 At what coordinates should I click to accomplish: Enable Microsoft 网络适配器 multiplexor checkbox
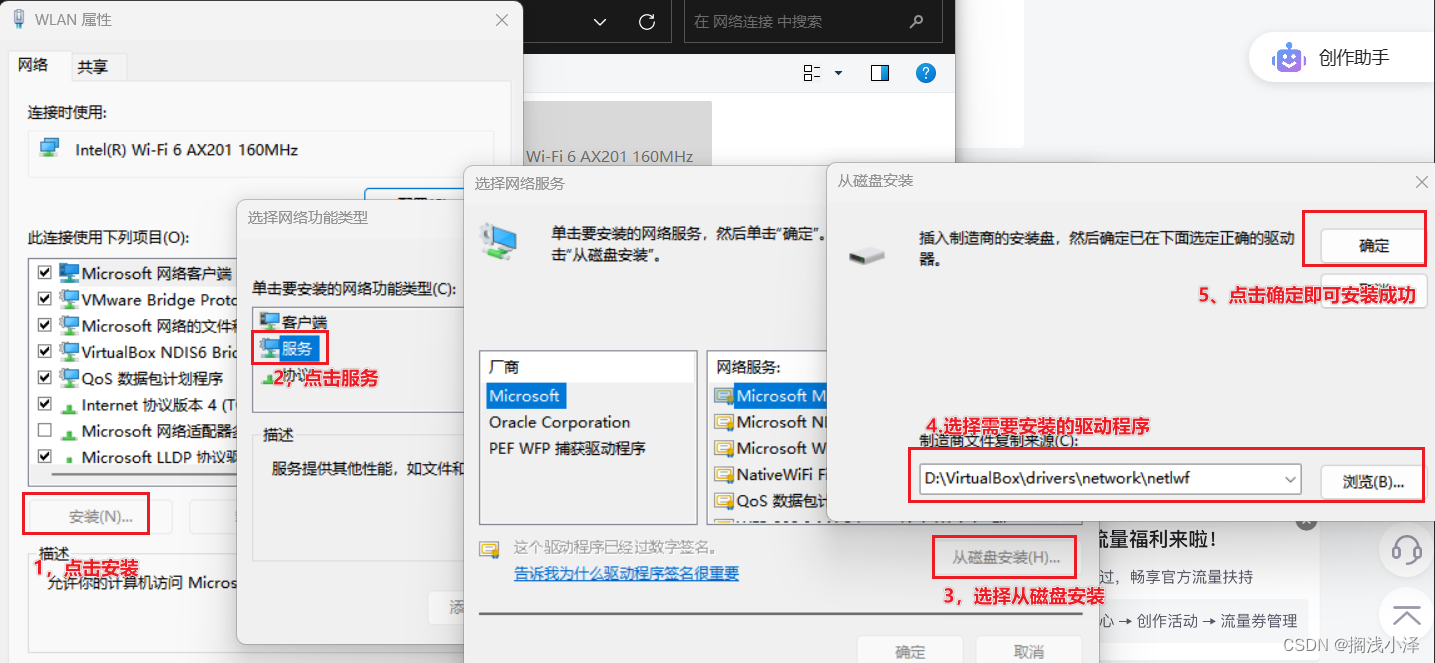point(44,431)
